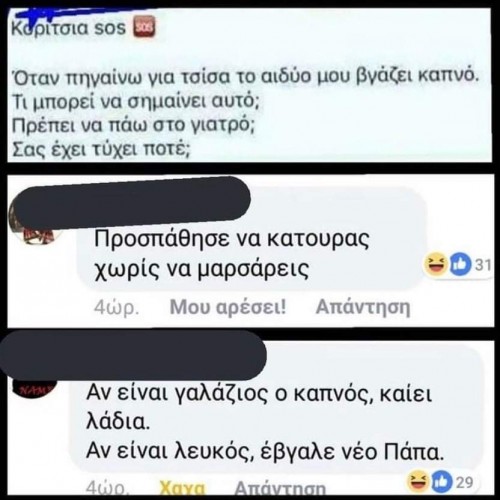Click "Απάντηση" under the first comment
The width and height of the screenshot is (500, 500).
coord(363,307)
